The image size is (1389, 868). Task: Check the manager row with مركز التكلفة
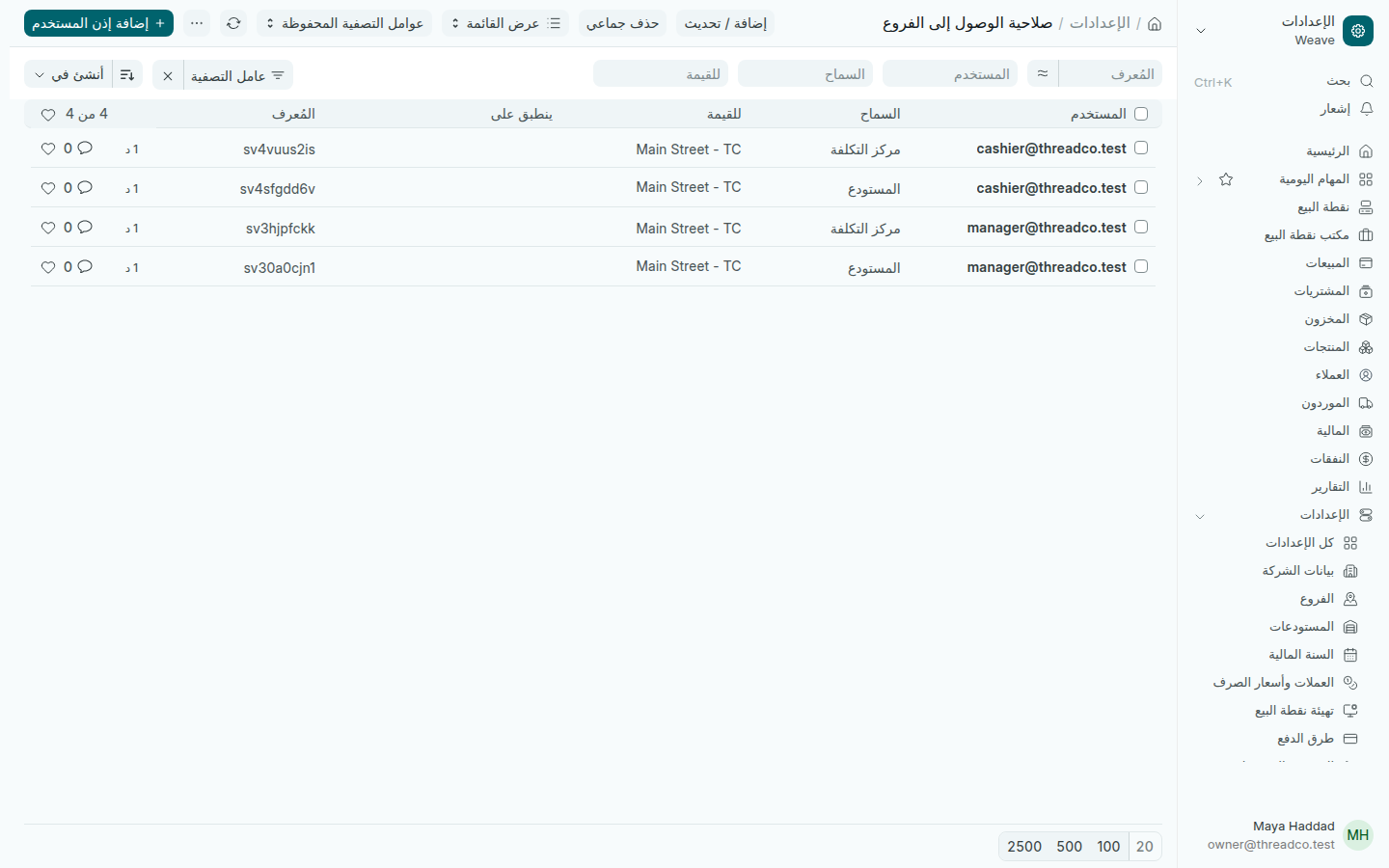(x=1141, y=227)
